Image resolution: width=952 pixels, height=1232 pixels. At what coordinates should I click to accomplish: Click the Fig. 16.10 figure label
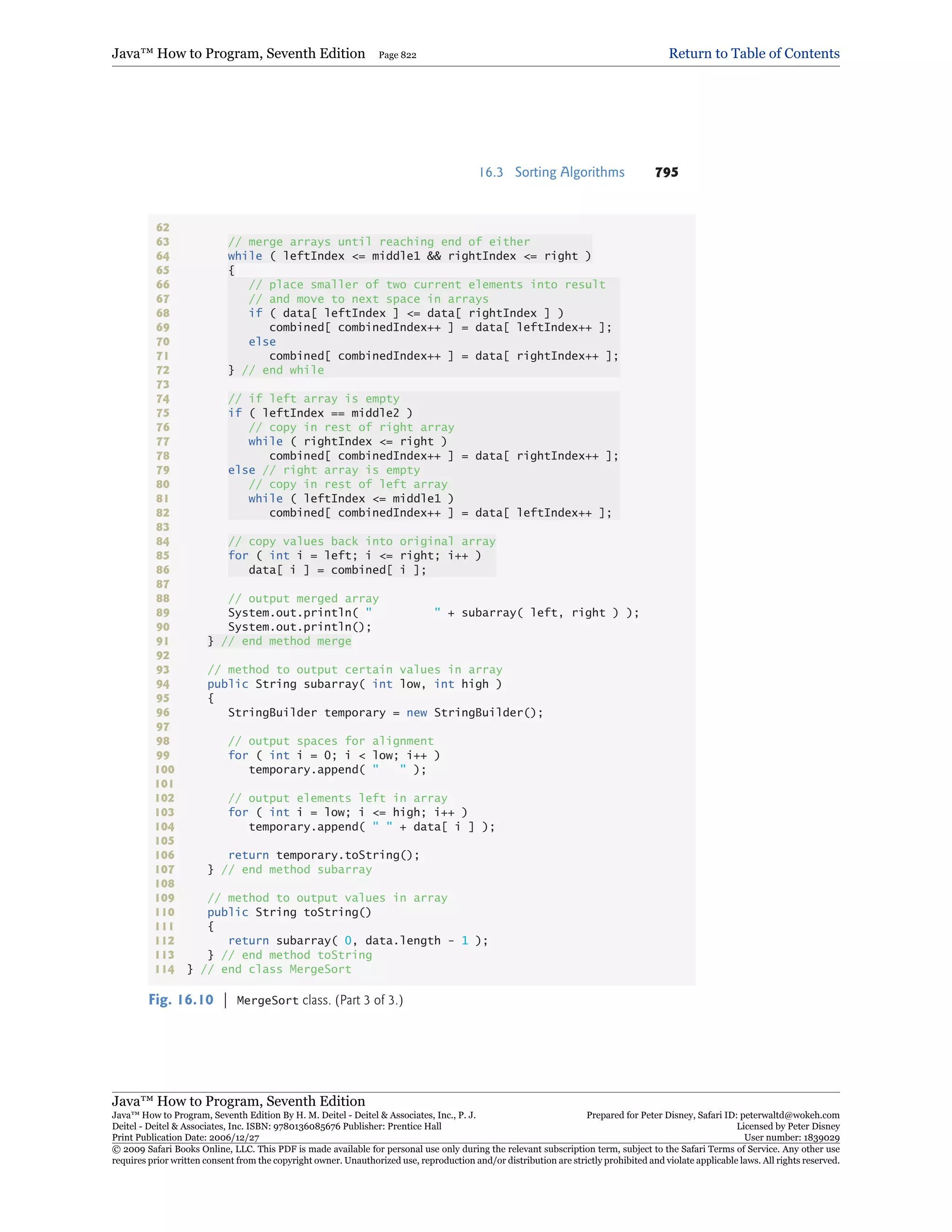tap(181, 1000)
